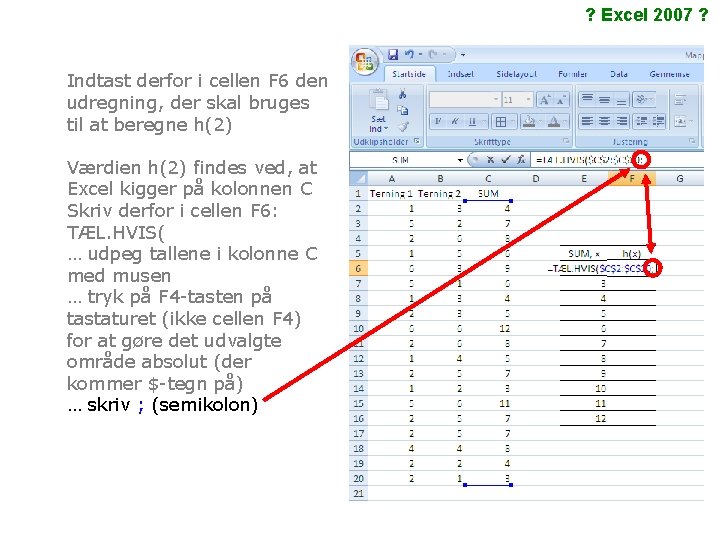Expand the Sæt ind dropdown

pos(379,124)
